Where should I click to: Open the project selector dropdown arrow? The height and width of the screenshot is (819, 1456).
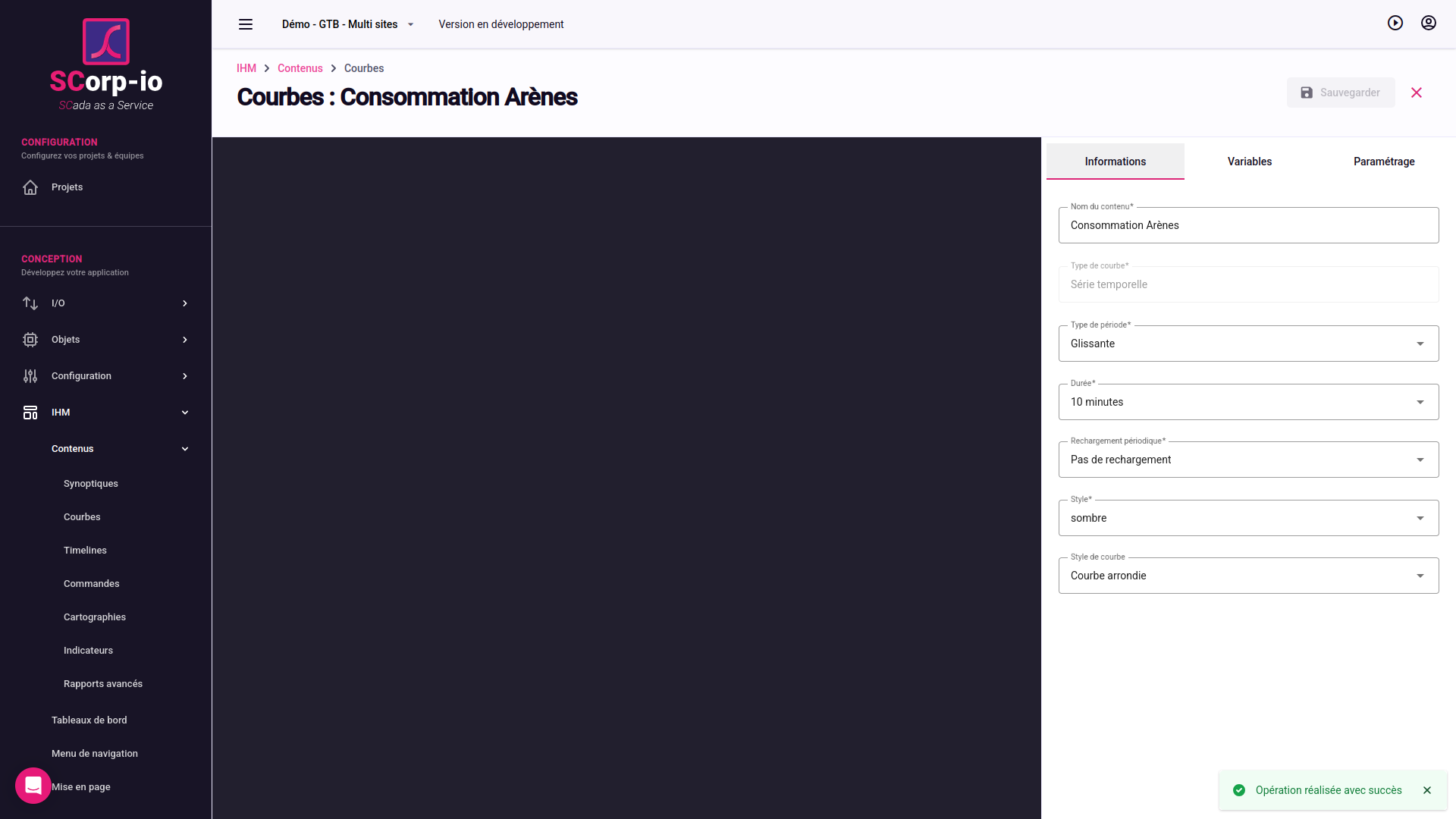411,24
